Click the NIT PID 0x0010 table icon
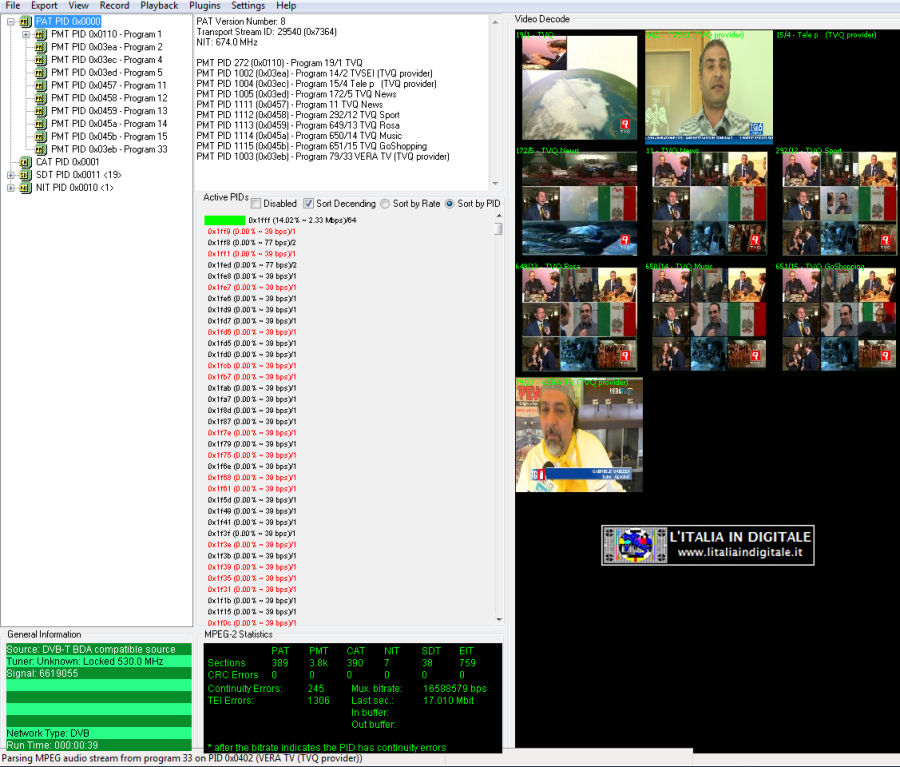 click(25, 188)
